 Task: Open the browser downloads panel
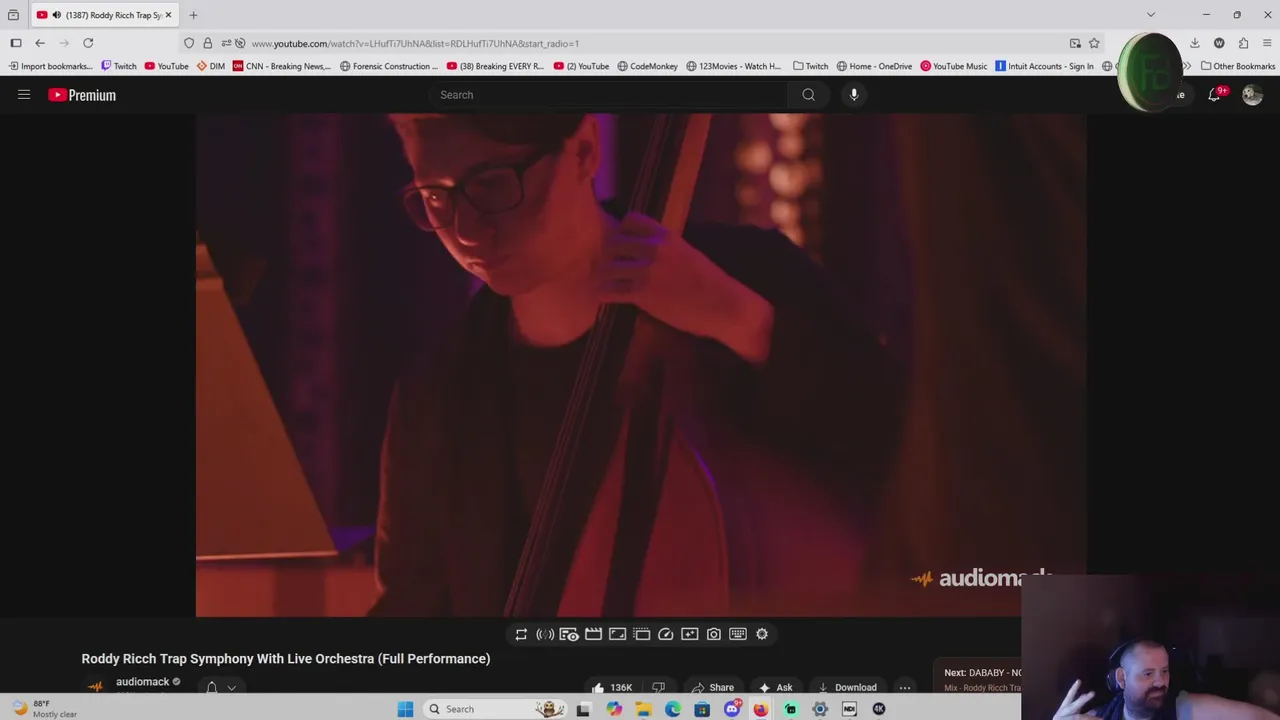click(1194, 43)
